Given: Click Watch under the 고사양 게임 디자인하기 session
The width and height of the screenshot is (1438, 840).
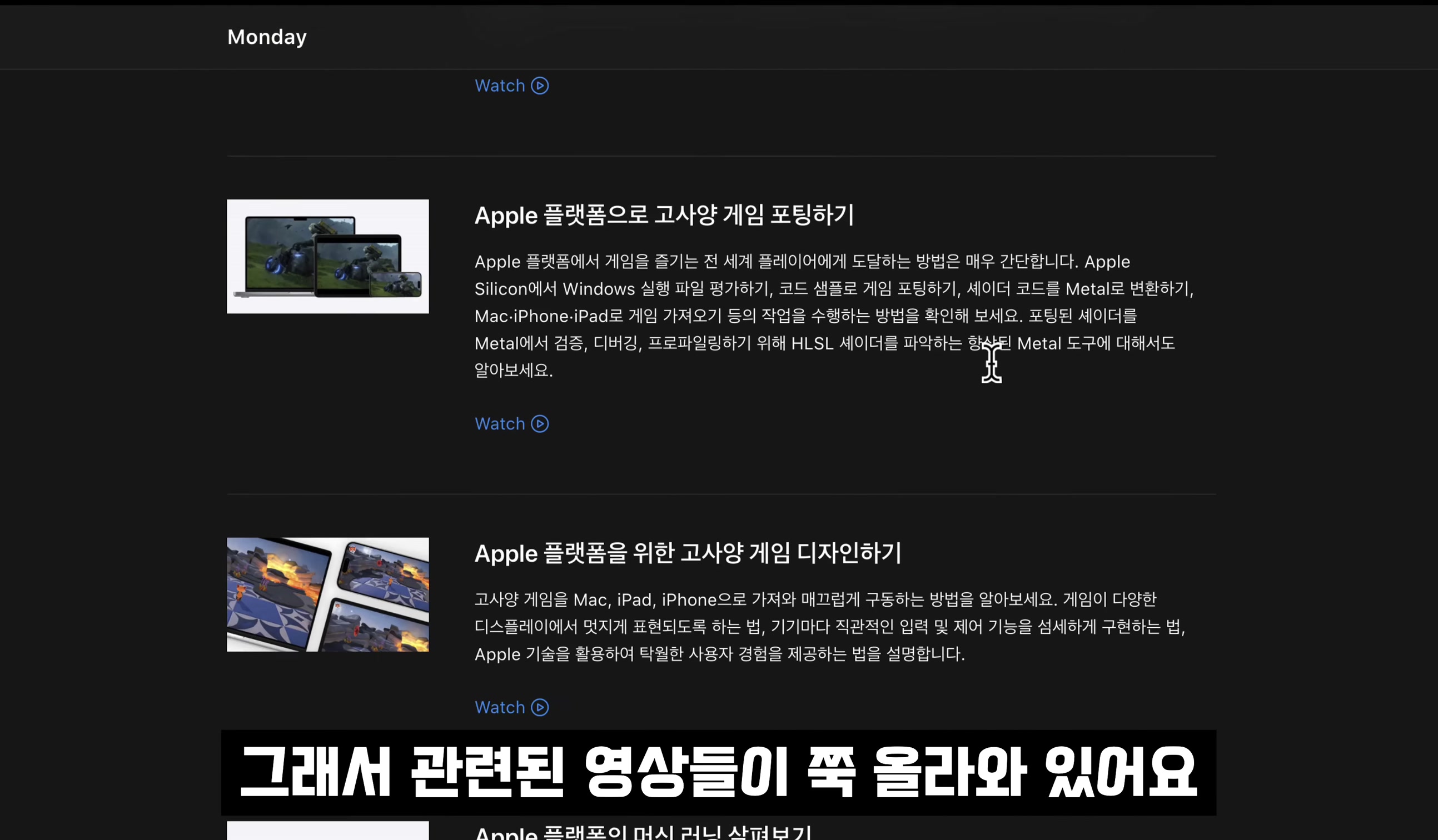Looking at the screenshot, I should pos(511,707).
